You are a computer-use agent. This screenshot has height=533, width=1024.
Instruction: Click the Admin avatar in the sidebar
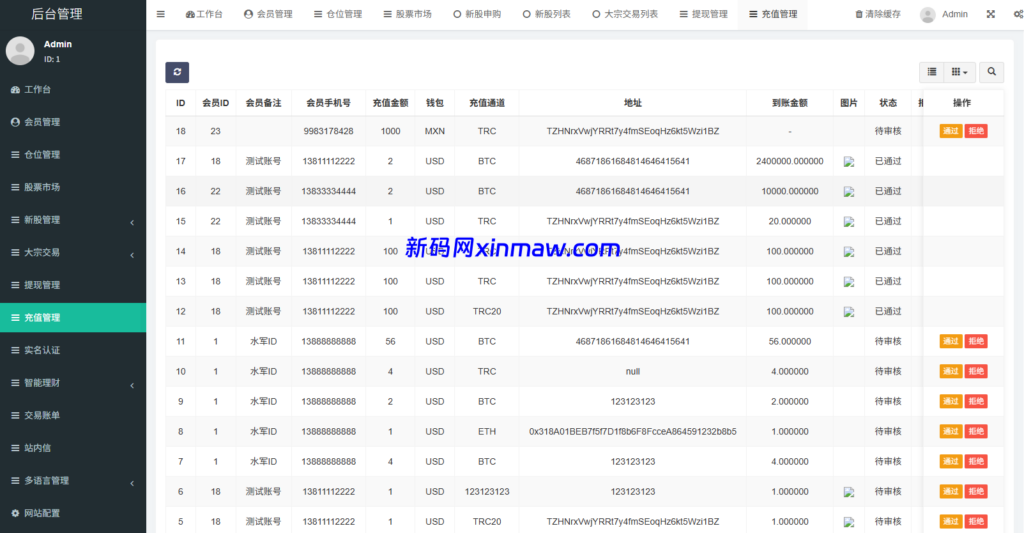coord(20,51)
